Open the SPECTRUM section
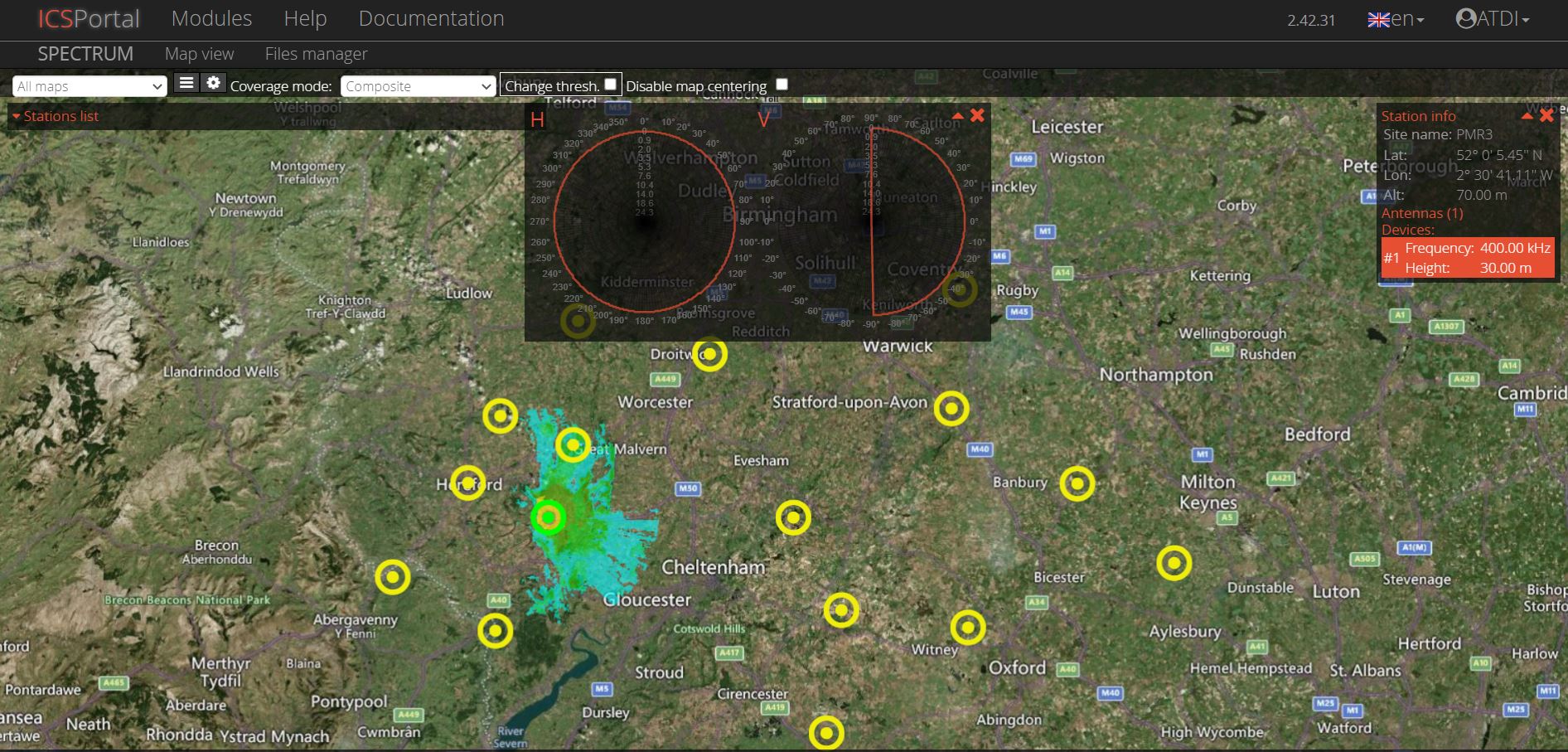The image size is (1568, 752). click(85, 54)
